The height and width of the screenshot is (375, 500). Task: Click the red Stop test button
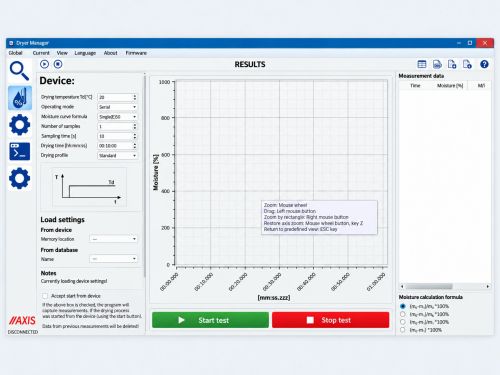click(331, 320)
